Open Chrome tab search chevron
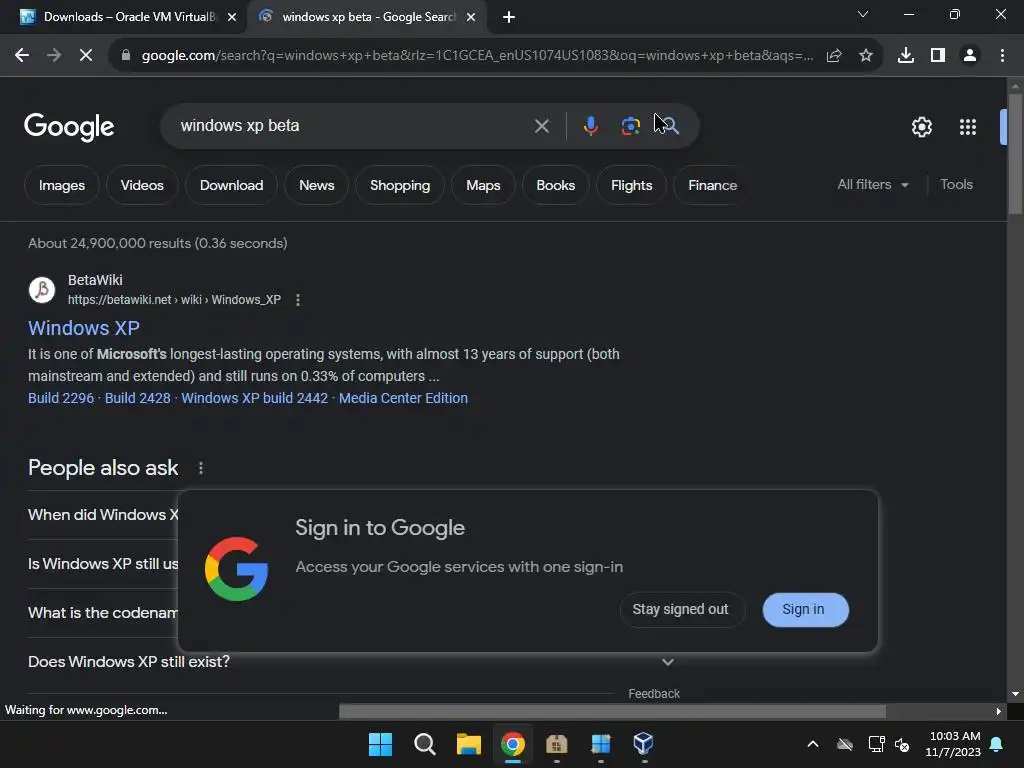 point(863,14)
